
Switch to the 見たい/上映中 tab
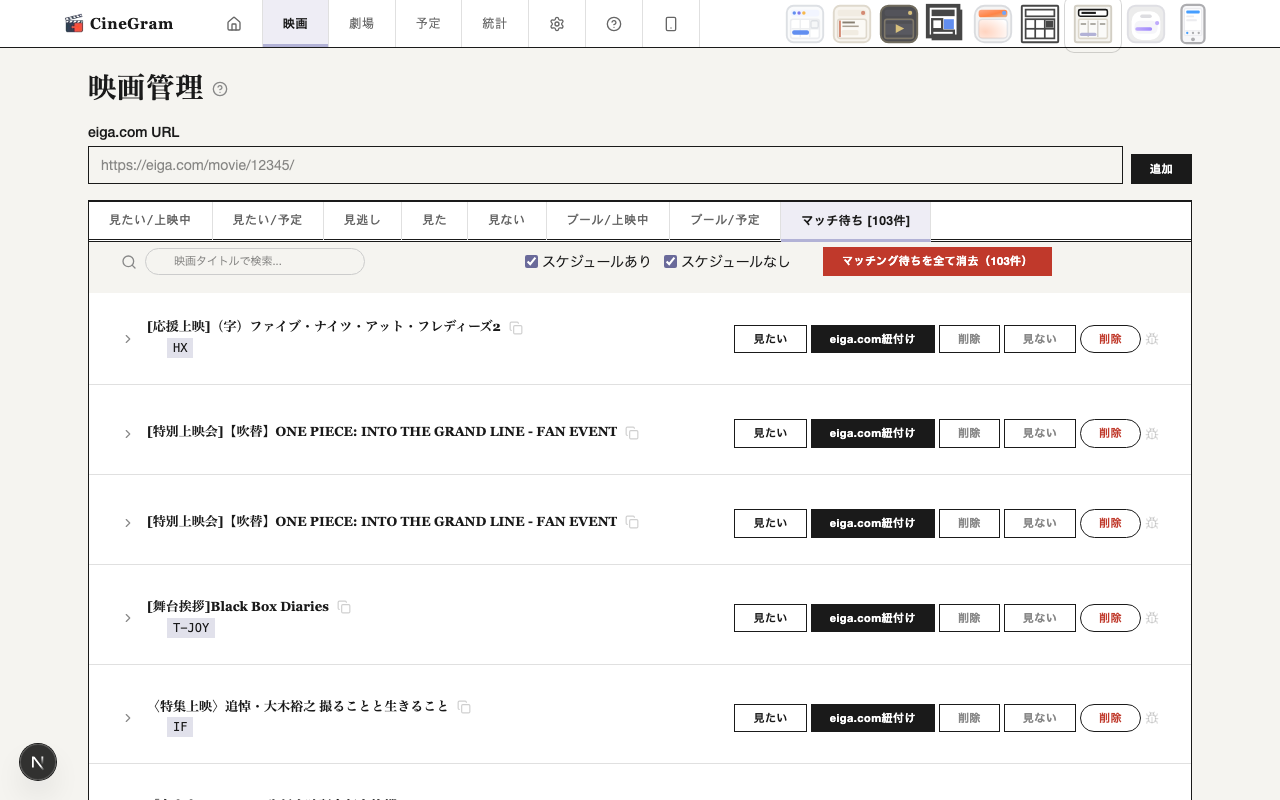[x=151, y=220]
